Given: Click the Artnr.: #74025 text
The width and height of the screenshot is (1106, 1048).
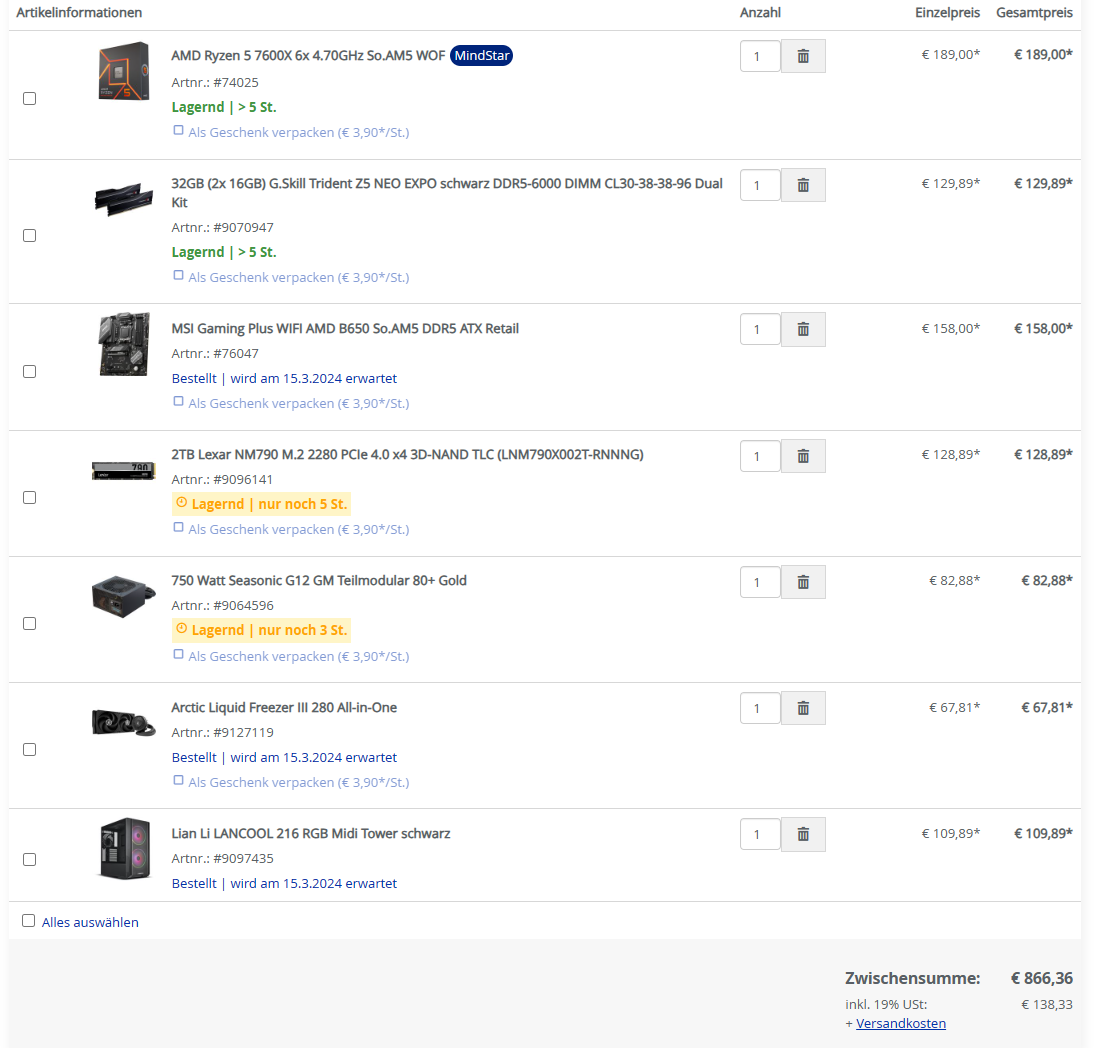Looking at the screenshot, I should (x=215, y=83).
